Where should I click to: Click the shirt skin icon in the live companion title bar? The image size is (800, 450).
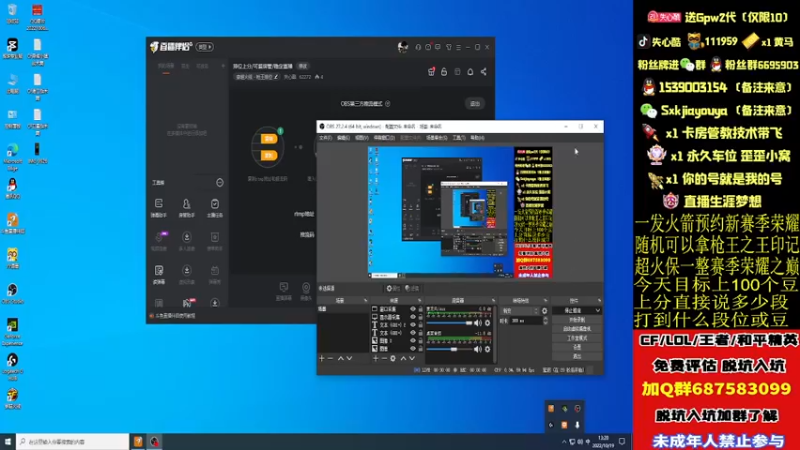(448, 47)
